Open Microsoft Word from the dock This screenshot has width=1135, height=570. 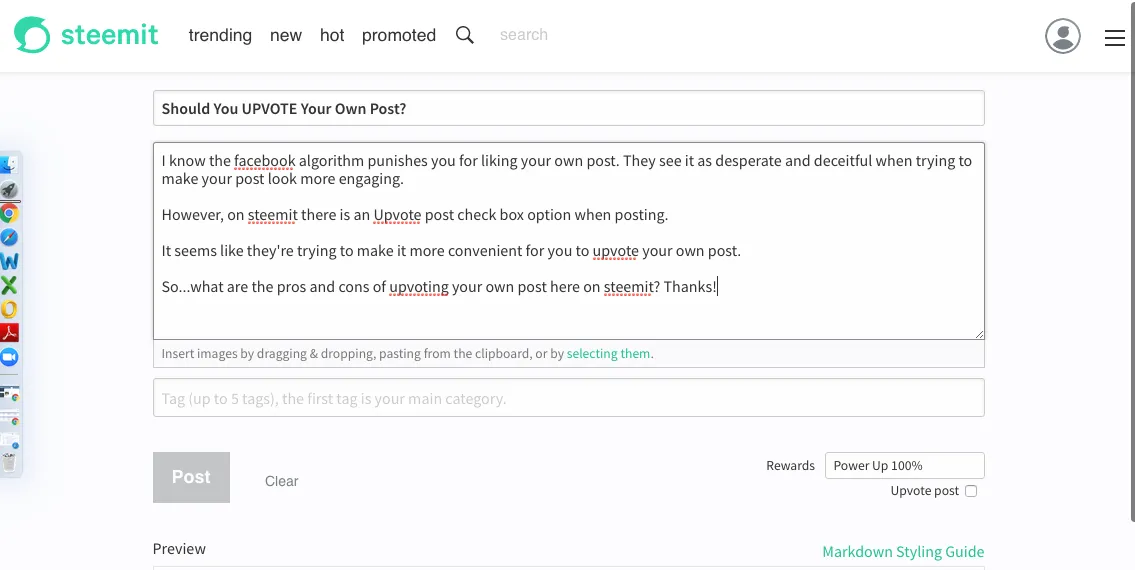click(x=9, y=261)
